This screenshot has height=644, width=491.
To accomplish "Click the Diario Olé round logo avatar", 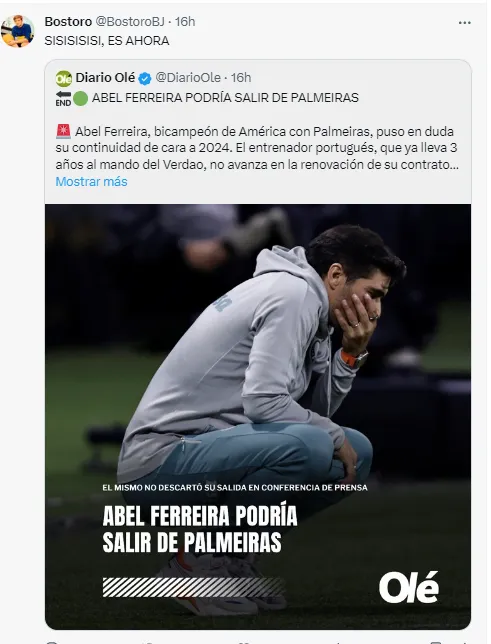I will [x=64, y=78].
